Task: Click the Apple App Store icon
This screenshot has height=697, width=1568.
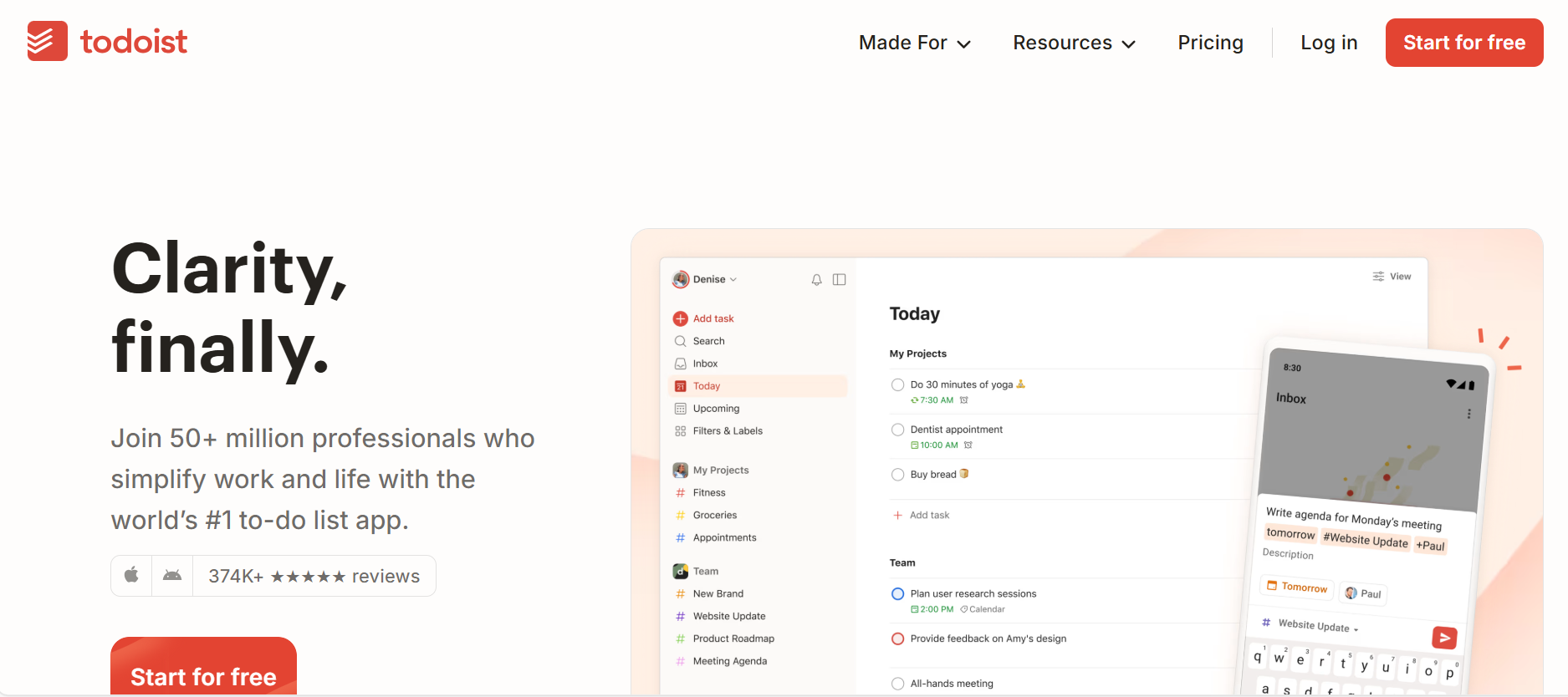Action: [131, 575]
